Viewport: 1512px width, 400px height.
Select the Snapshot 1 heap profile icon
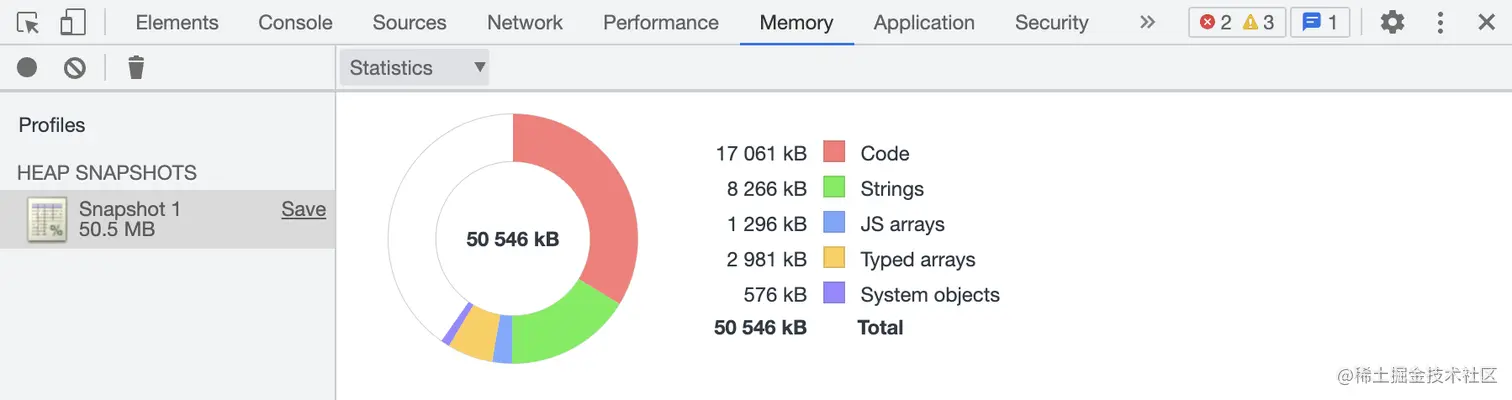[x=46, y=219]
